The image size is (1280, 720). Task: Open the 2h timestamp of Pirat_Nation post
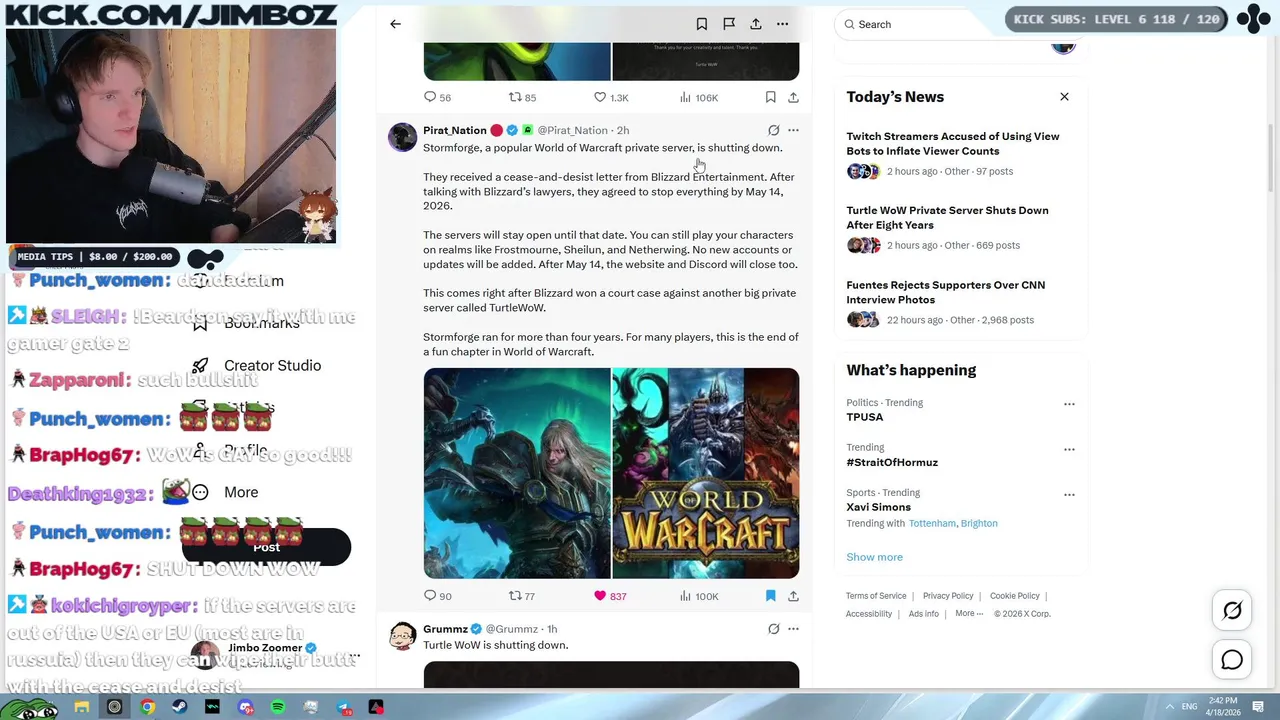click(x=623, y=130)
